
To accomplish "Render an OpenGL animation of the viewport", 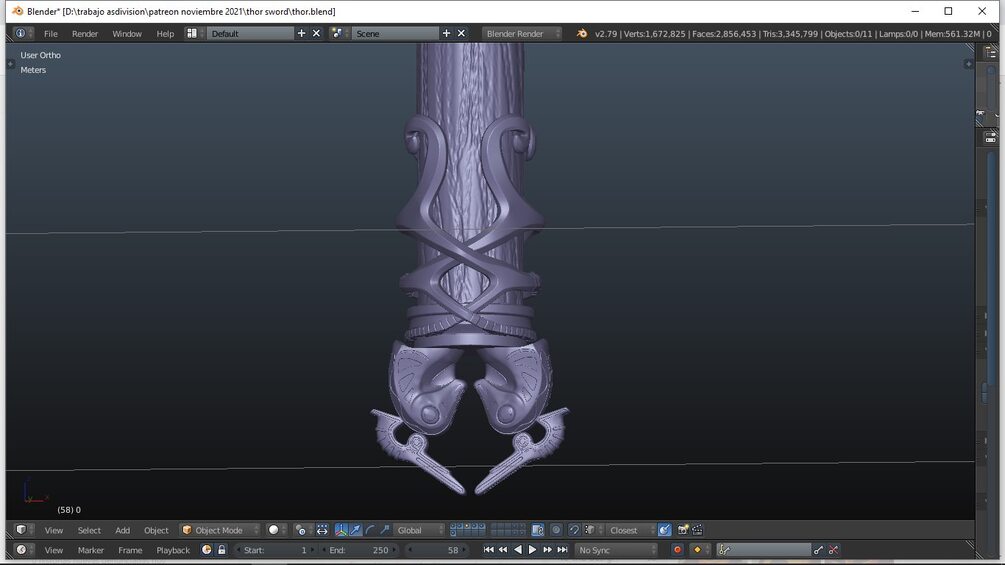I will (697, 530).
